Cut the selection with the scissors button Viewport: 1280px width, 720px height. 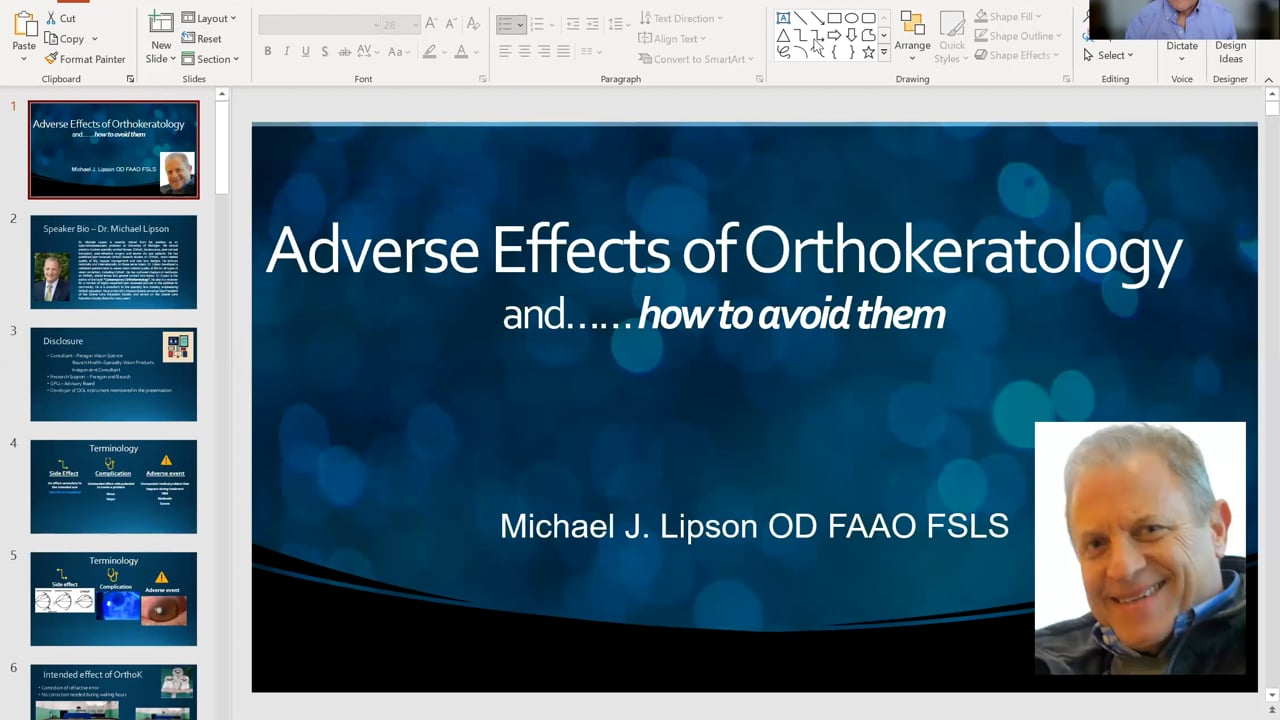click(61, 18)
